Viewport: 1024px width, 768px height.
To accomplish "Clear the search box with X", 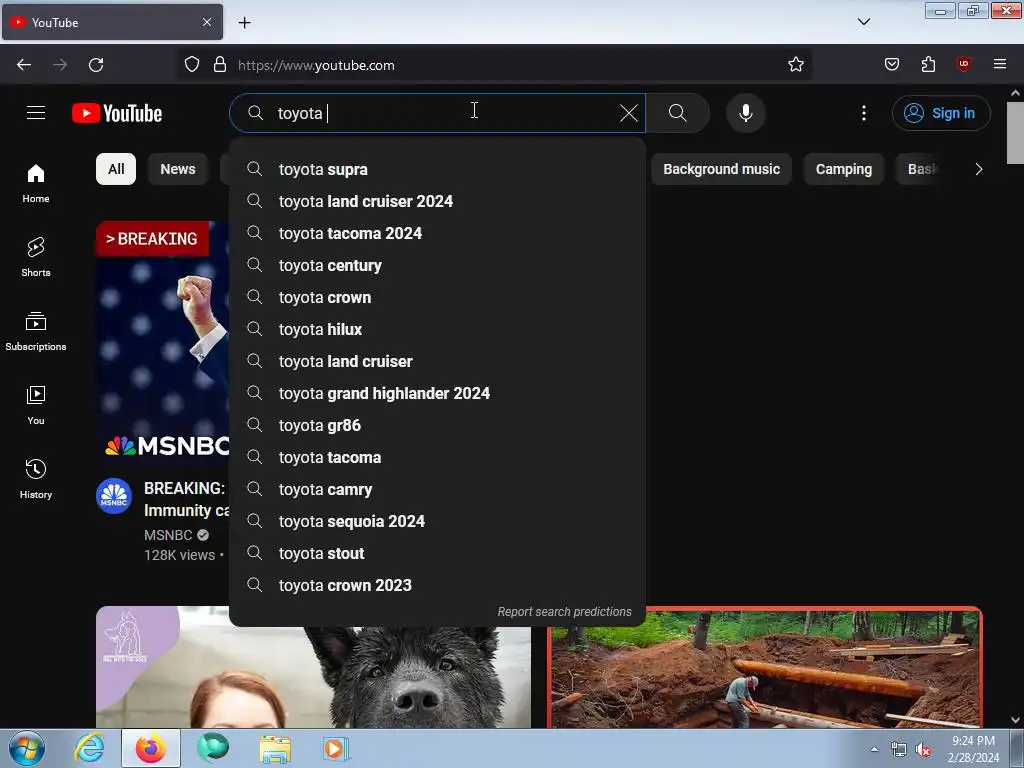I will (x=628, y=113).
